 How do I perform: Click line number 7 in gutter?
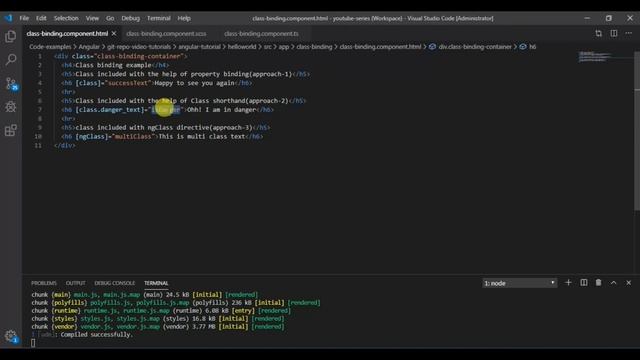tap(40, 110)
